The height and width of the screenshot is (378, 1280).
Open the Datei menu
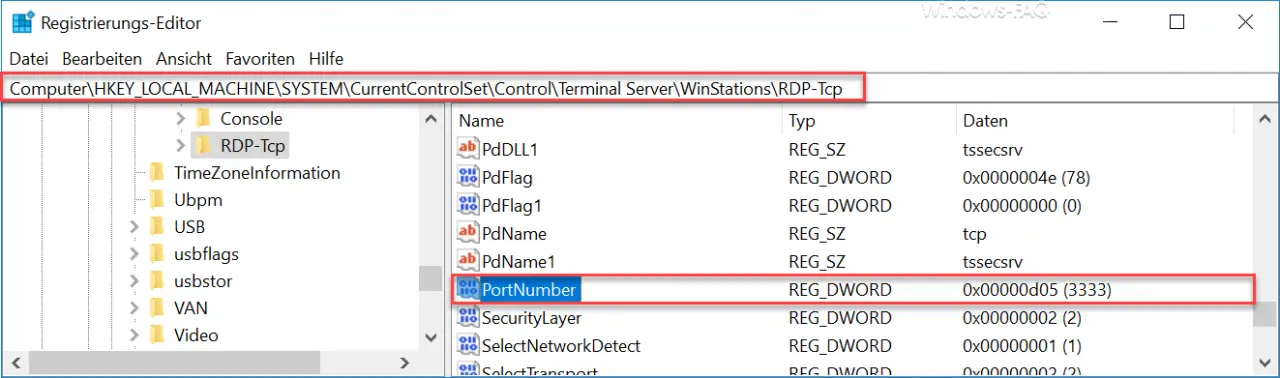29,59
